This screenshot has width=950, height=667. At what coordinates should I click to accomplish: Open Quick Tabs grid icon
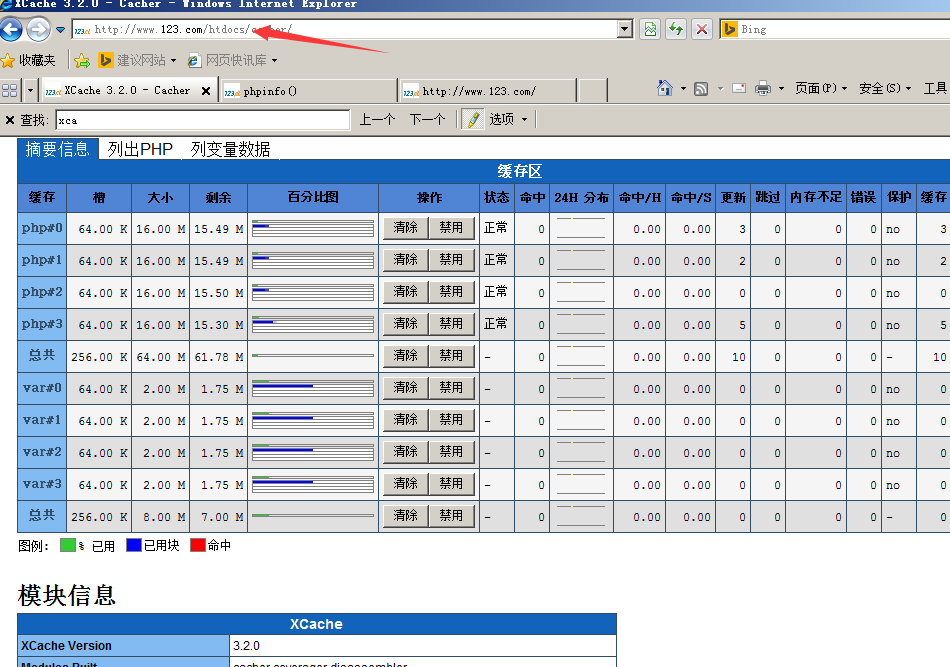click(x=10, y=90)
